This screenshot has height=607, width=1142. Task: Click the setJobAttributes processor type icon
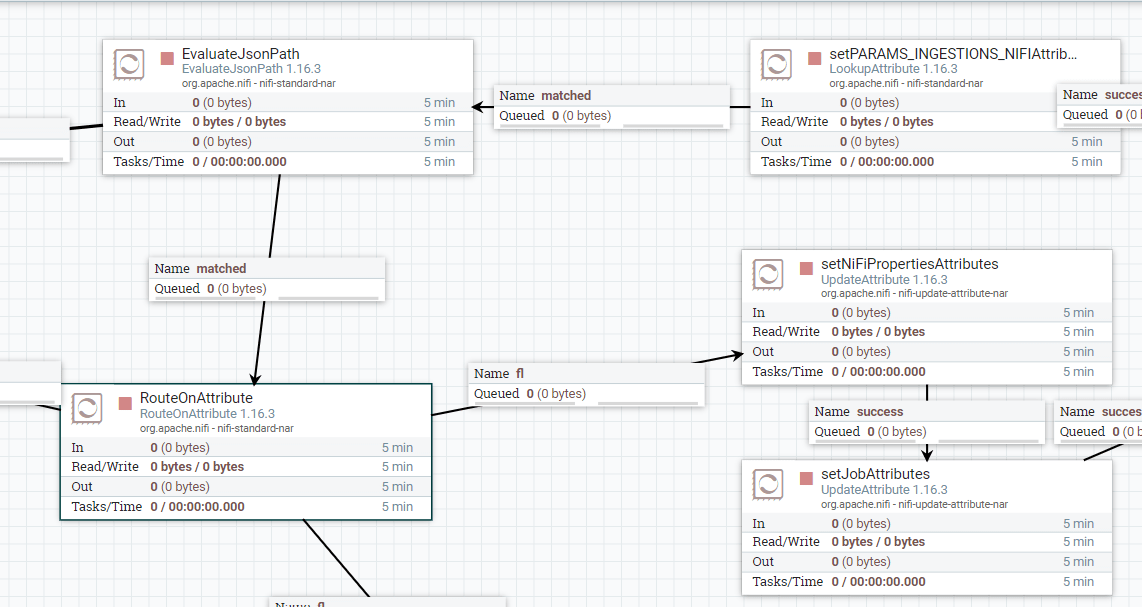(x=768, y=484)
